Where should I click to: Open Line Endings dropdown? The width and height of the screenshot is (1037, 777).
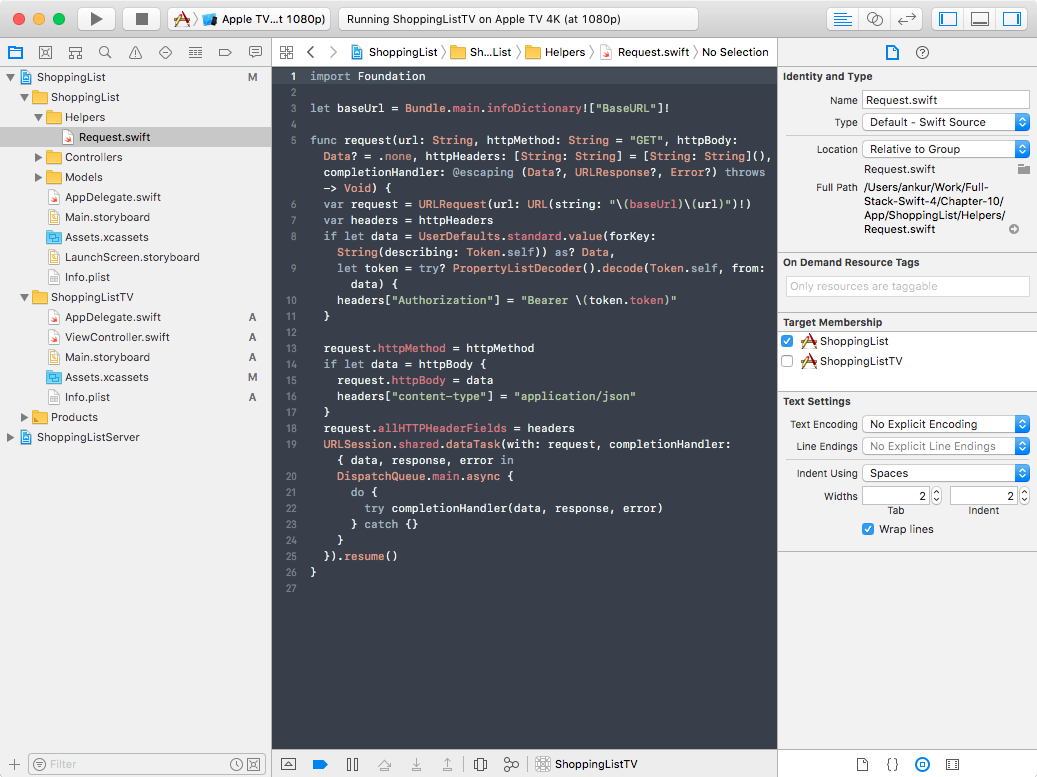pyautogui.click(x=946, y=446)
